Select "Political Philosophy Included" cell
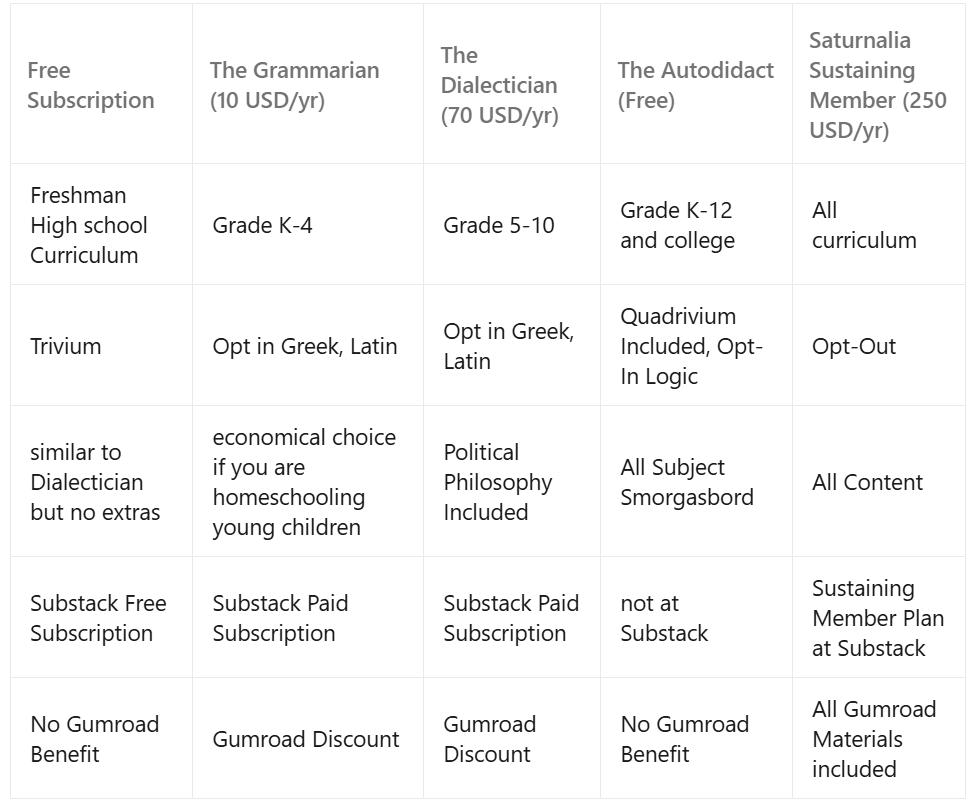Image resolution: width=976 pixels, height=807 pixels. 498,482
